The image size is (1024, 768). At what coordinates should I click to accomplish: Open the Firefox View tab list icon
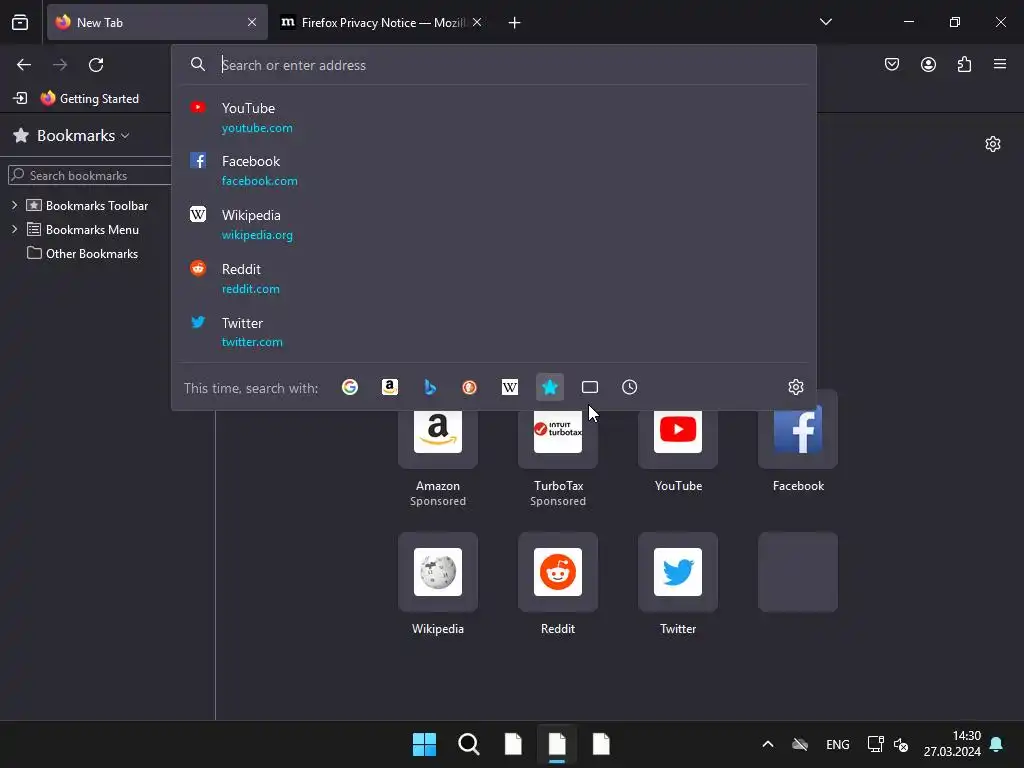click(20, 22)
